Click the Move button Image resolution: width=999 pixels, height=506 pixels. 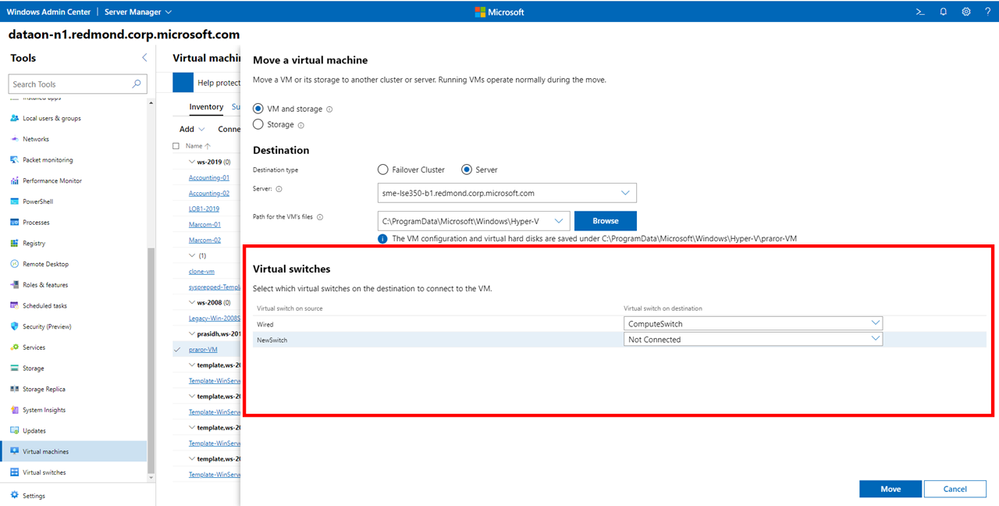(890, 489)
